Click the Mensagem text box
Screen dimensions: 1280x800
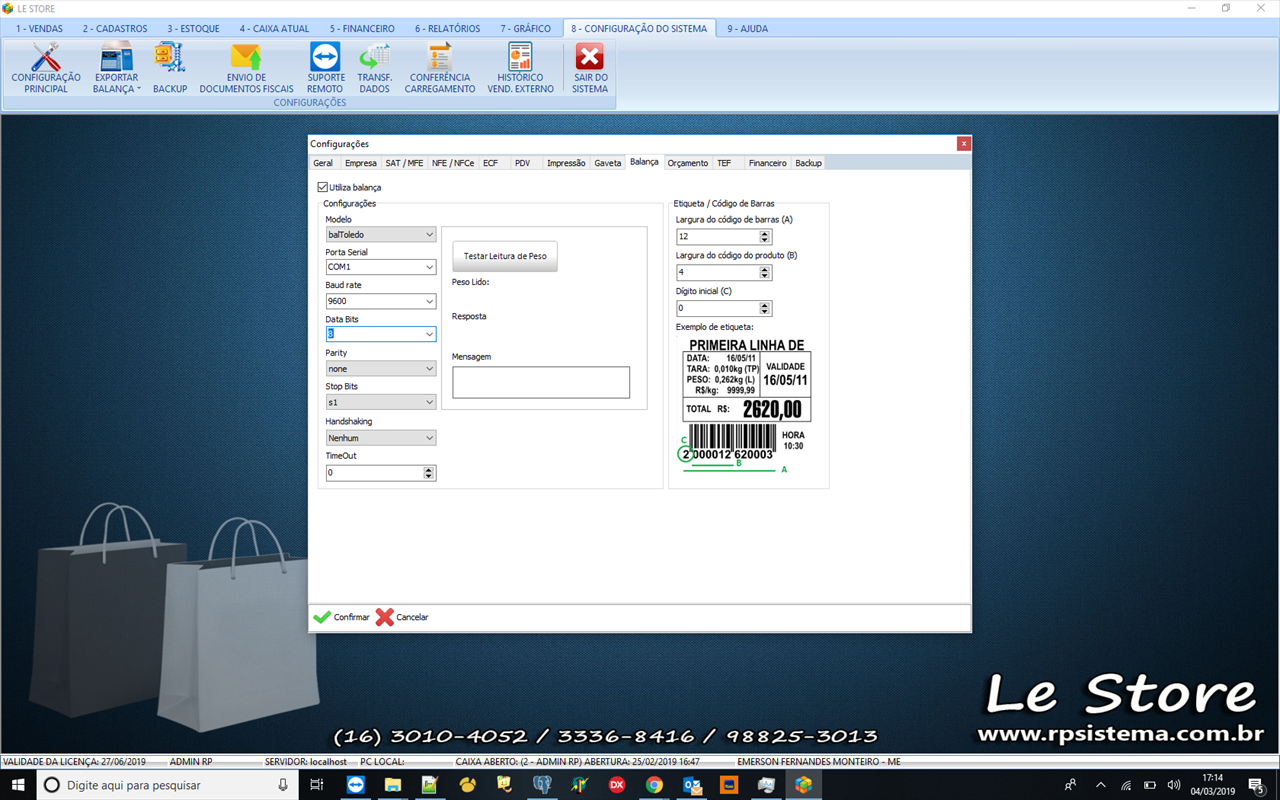(541, 382)
